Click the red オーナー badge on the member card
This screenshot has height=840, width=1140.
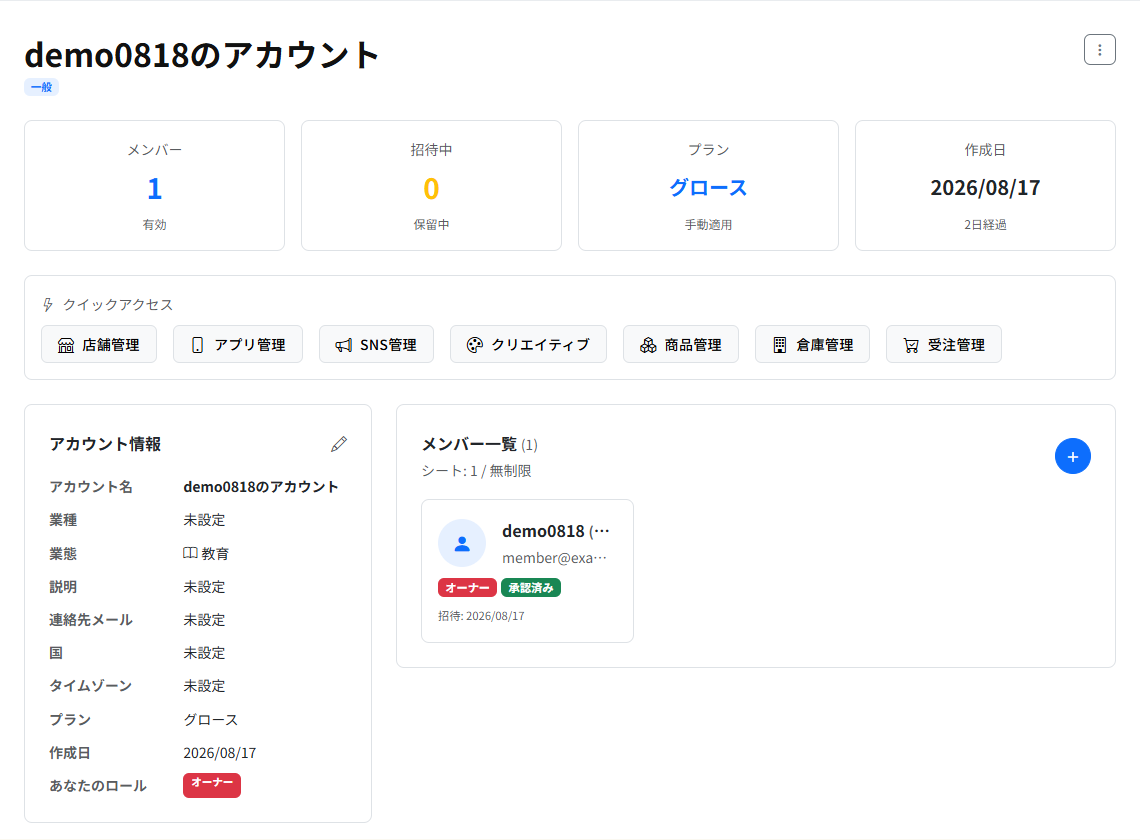pyautogui.click(x=467, y=588)
